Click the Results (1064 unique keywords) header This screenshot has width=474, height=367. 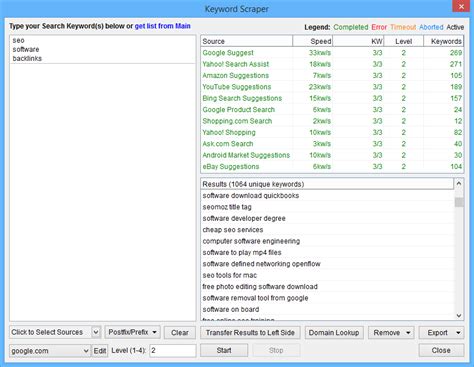click(x=327, y=184)
